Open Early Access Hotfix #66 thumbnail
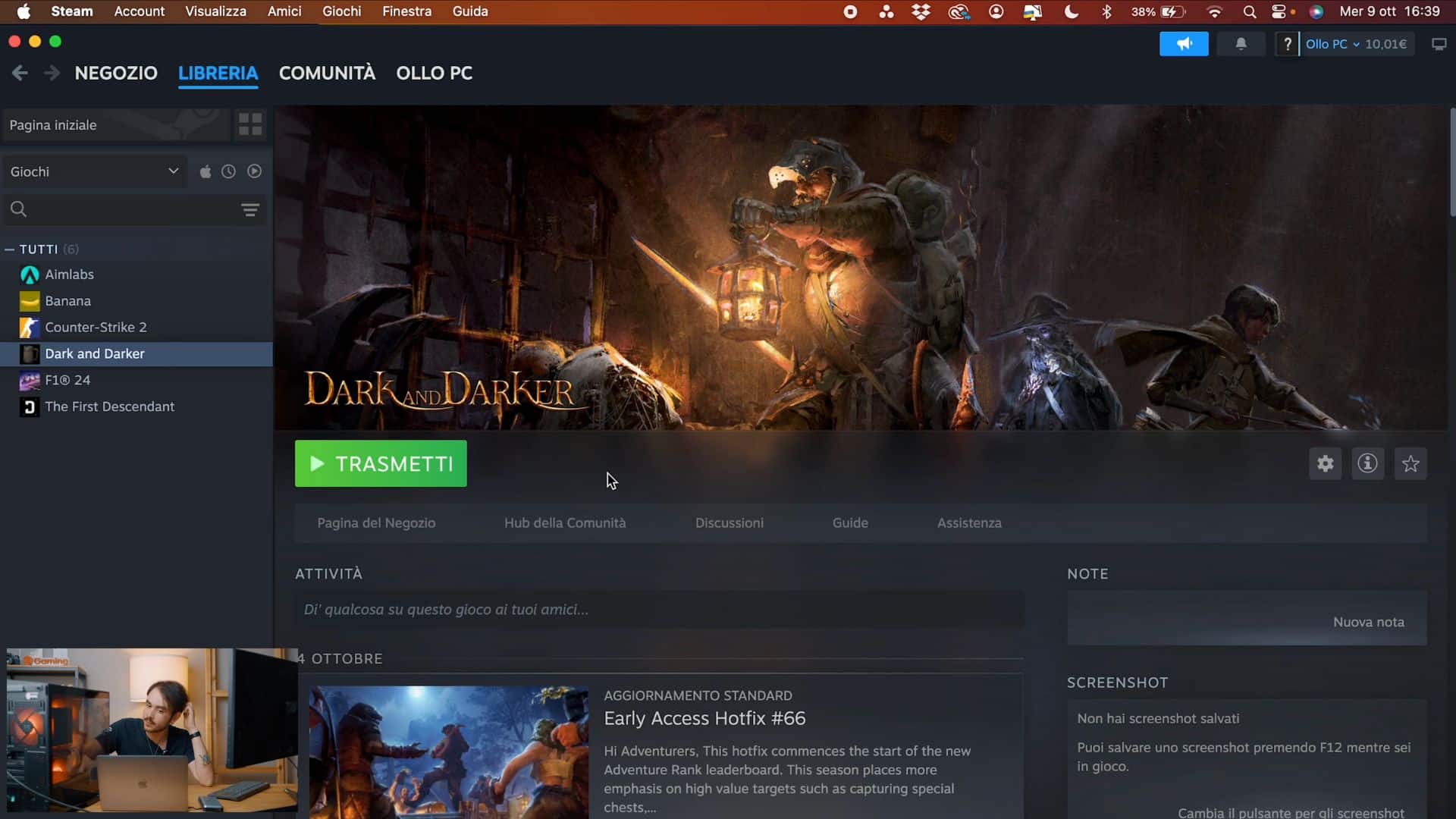This screenshot has height=819, width=1456. (x=448, y=752)
